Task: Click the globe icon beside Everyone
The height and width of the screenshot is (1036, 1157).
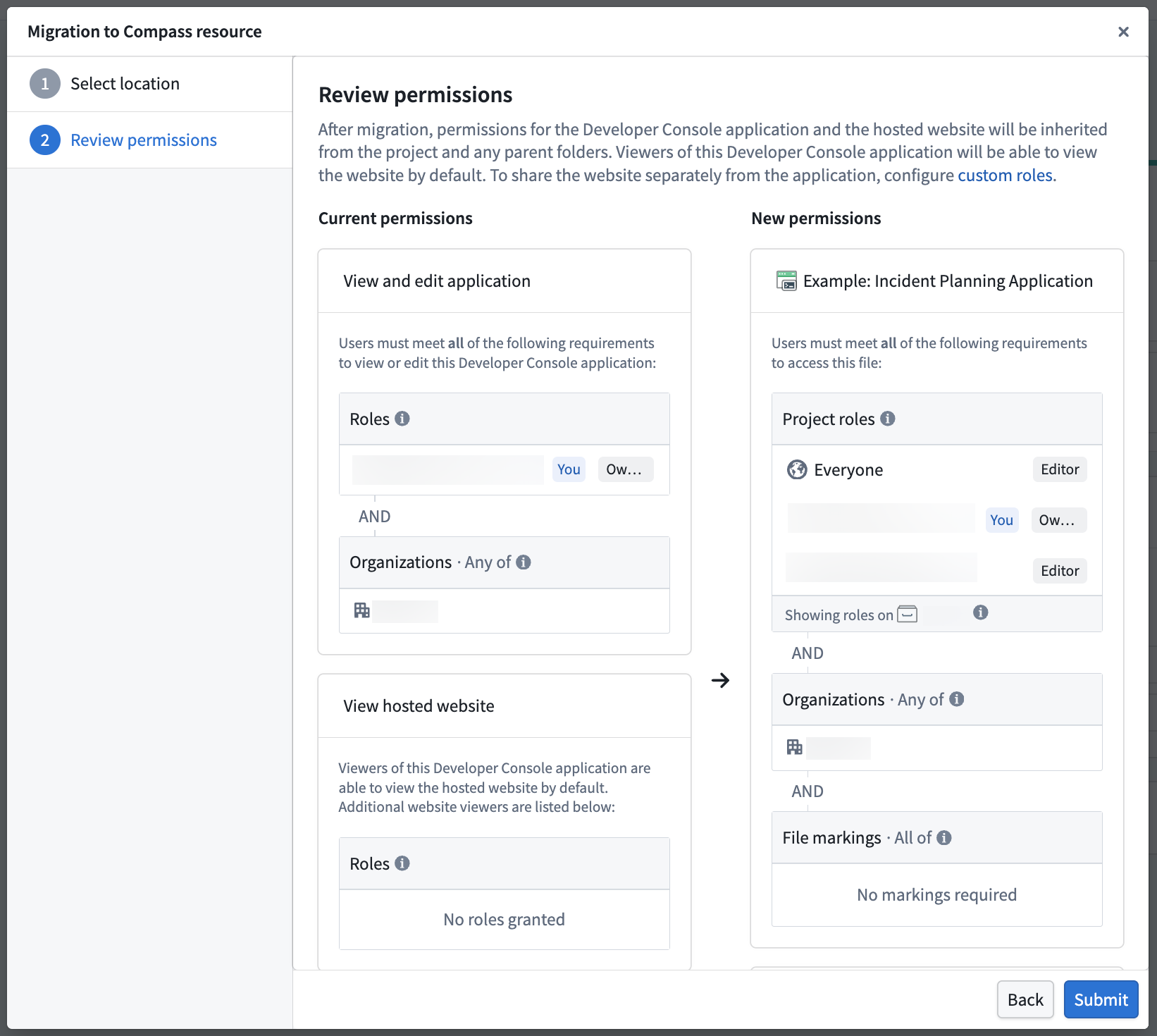Action: [797, 469]
